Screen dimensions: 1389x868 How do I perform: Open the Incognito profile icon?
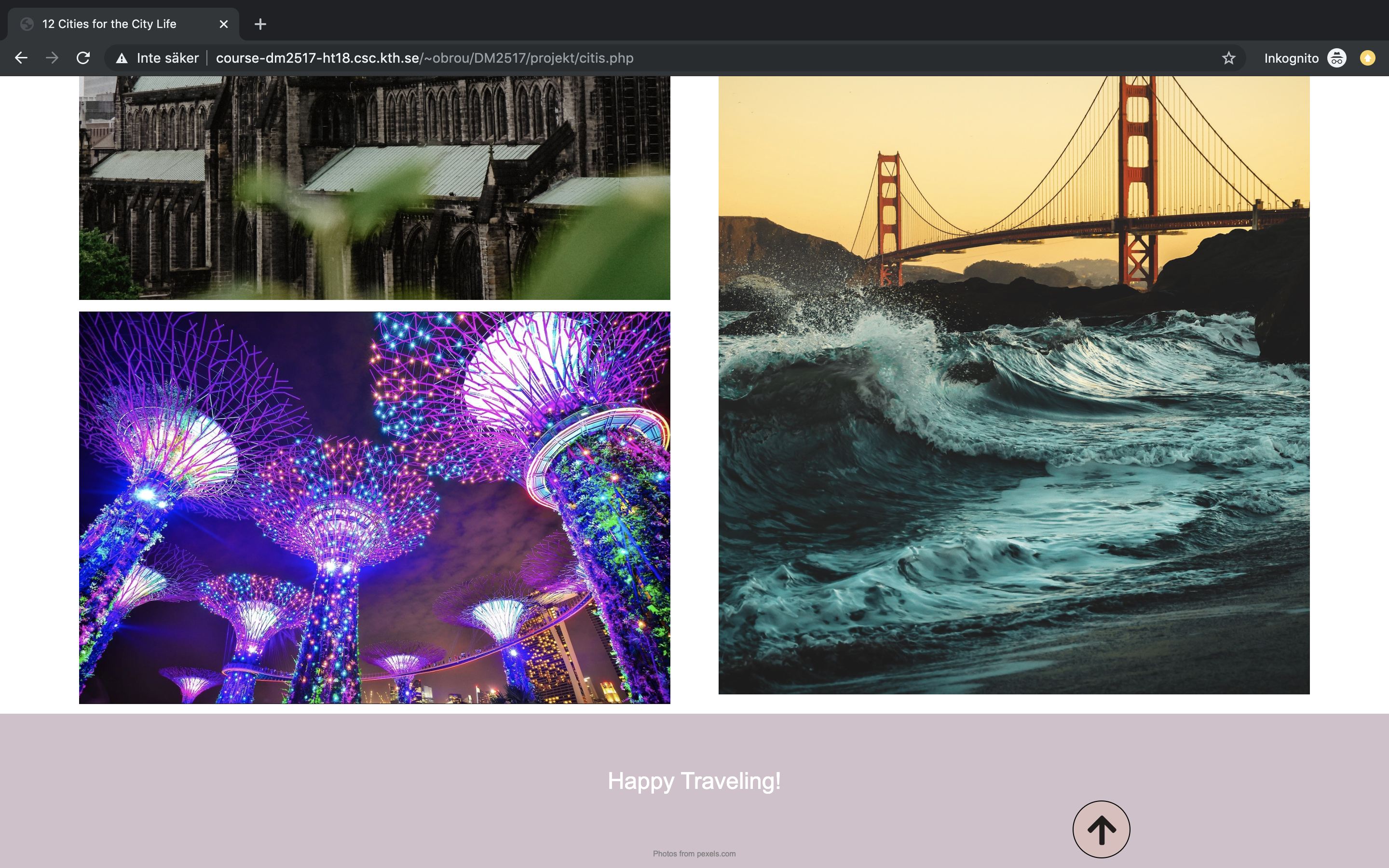(1336, 58)
